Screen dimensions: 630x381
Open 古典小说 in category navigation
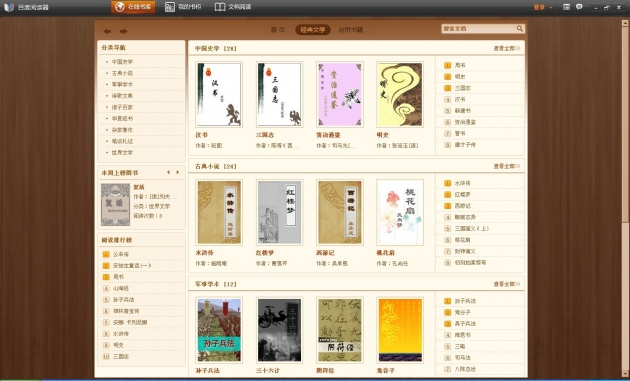122,73
